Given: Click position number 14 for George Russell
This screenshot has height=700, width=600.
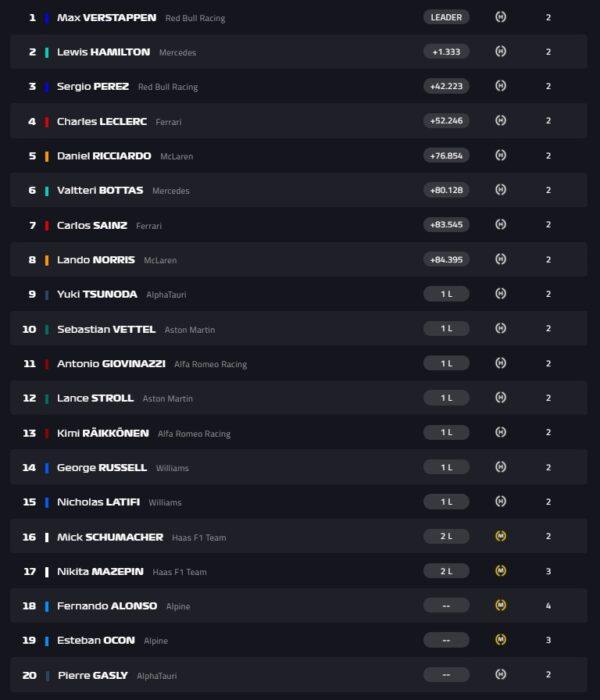Looking at the screenshot, I should click(x=29, y=467).
